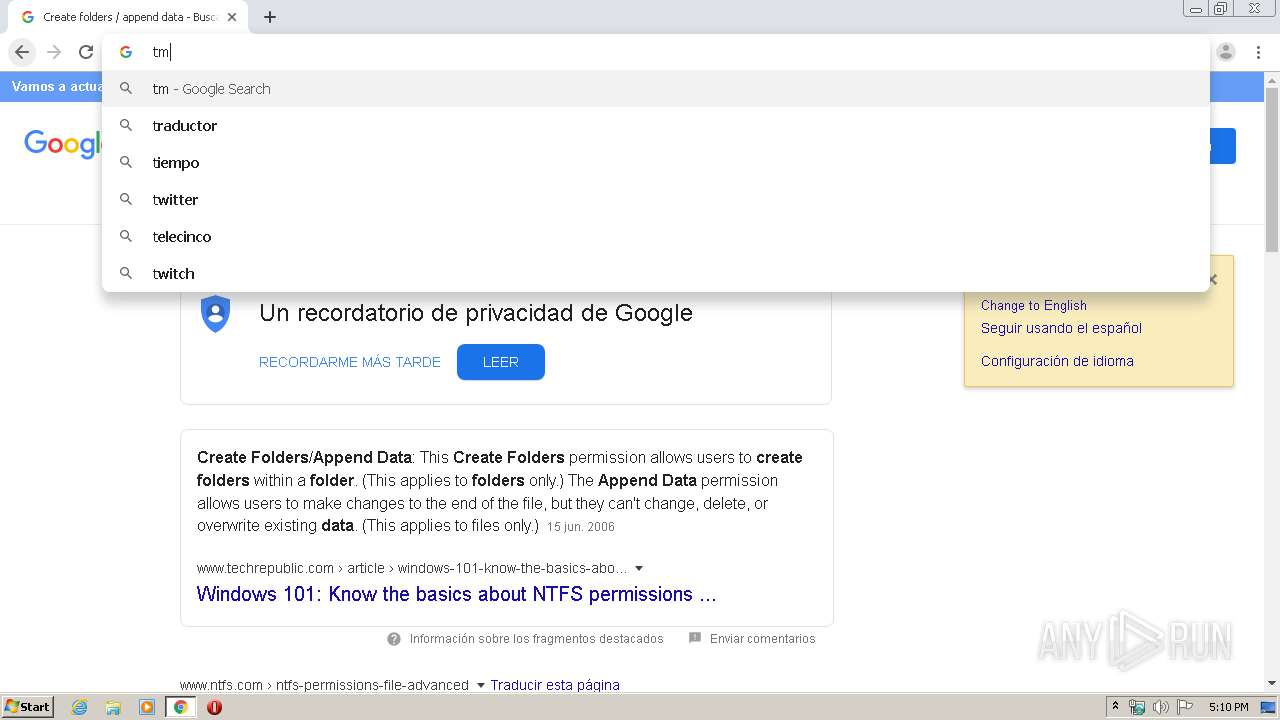Click the scrollbar down arrow
1280x720 pixels.
coord(1272,683)
